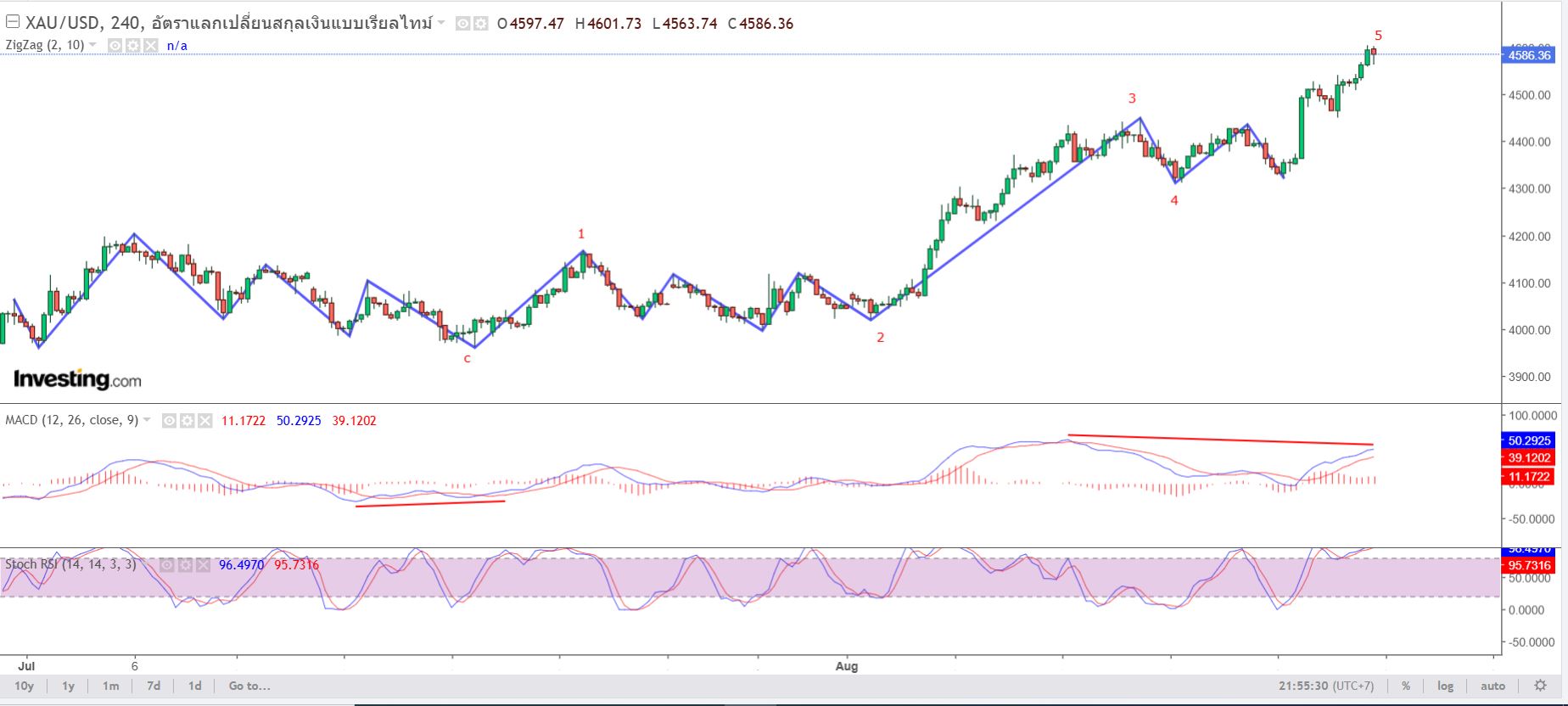Select the 1m time range

pos(110,686)
